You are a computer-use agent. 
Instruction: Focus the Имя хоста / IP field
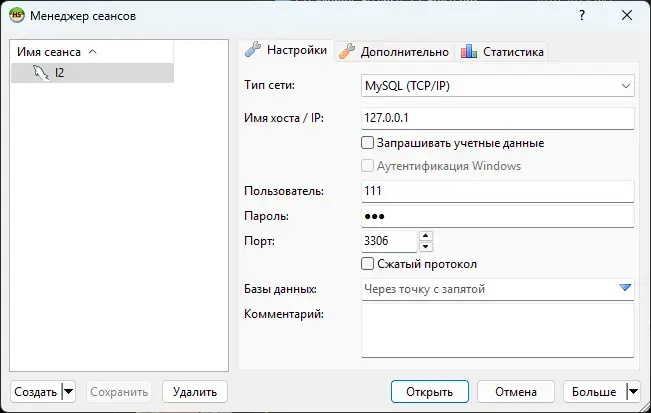pos(498,118)
